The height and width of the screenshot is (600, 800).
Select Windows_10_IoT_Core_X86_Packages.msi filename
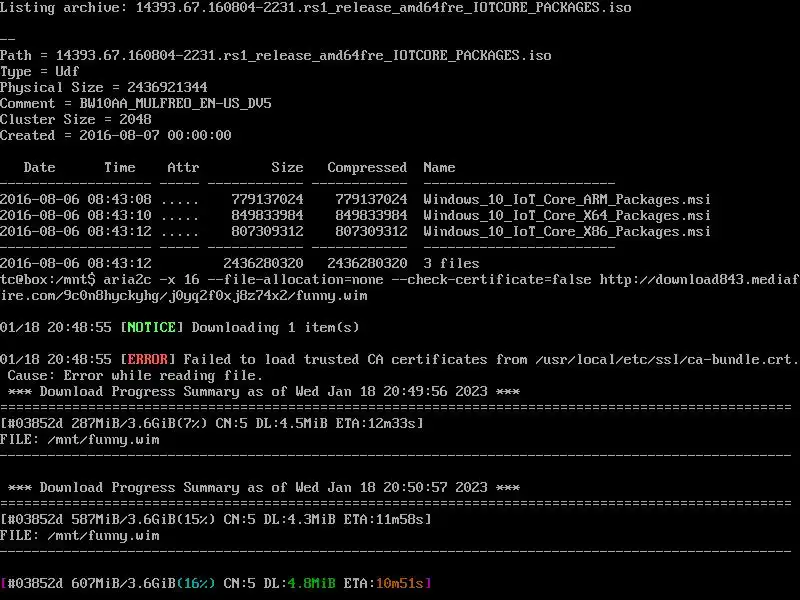point(567,232)
